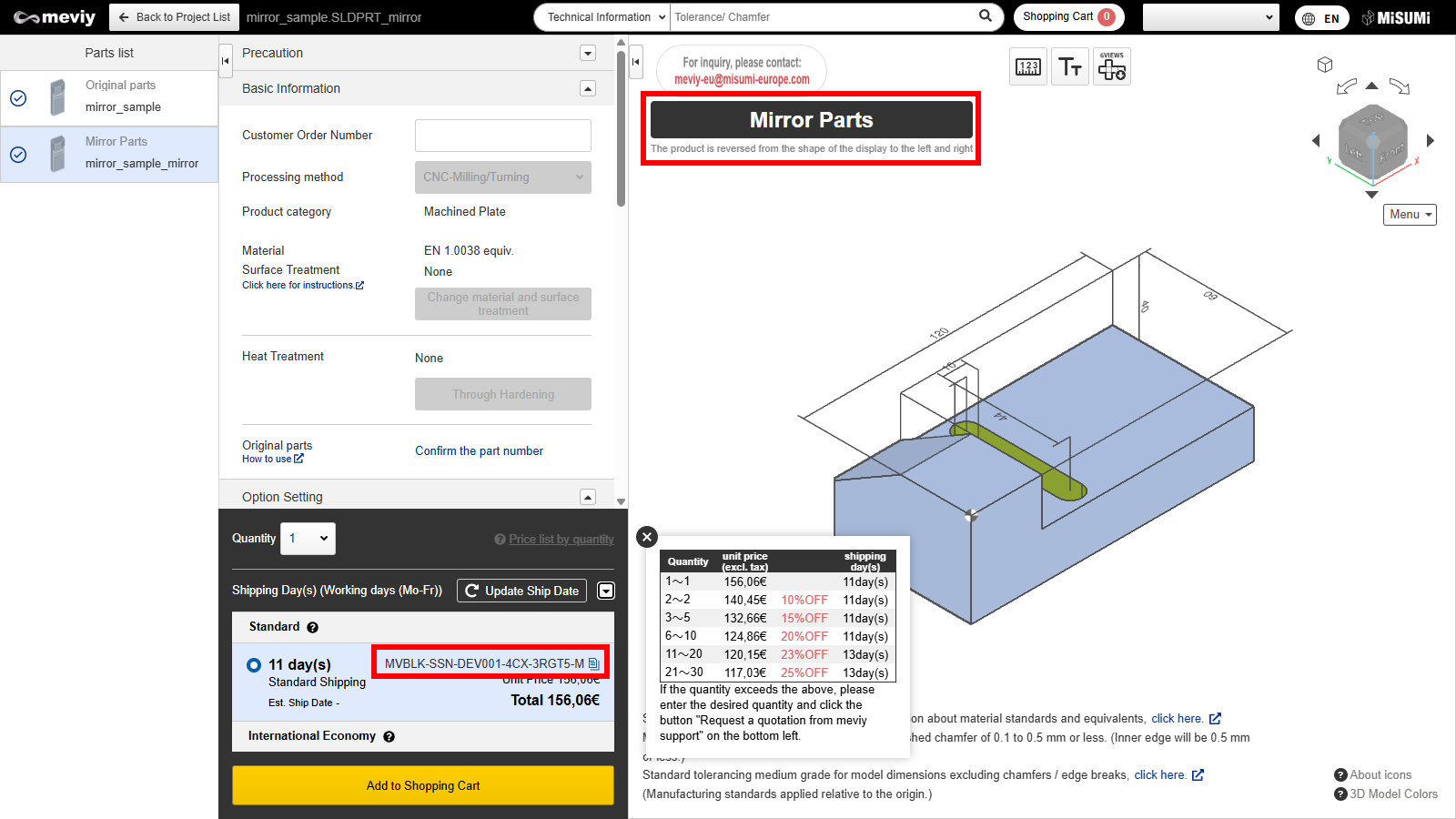Toggle checkmark for Original parts mirror_sample
The width and height of the screenshot is (1456, 819).
tap(18, 98)
